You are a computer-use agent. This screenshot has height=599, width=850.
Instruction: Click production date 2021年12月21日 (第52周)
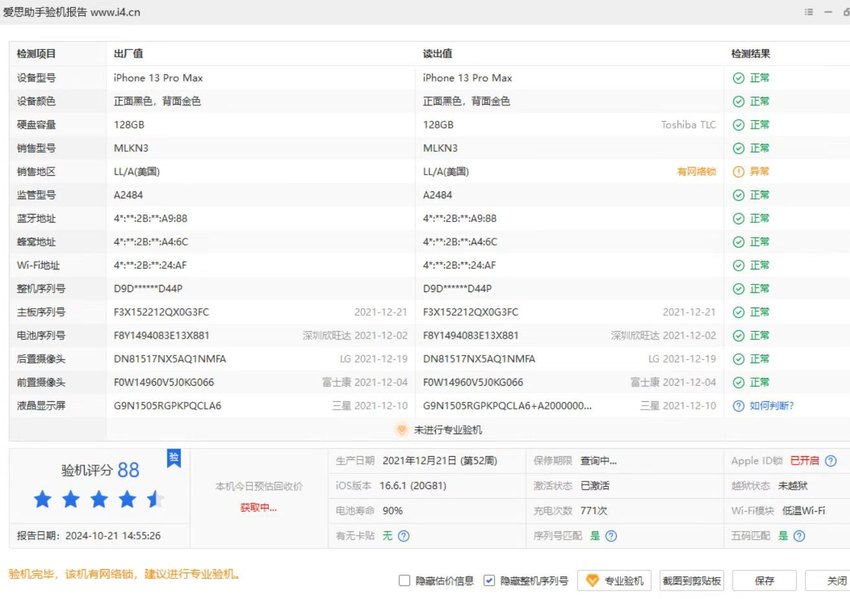pos(440,461)
